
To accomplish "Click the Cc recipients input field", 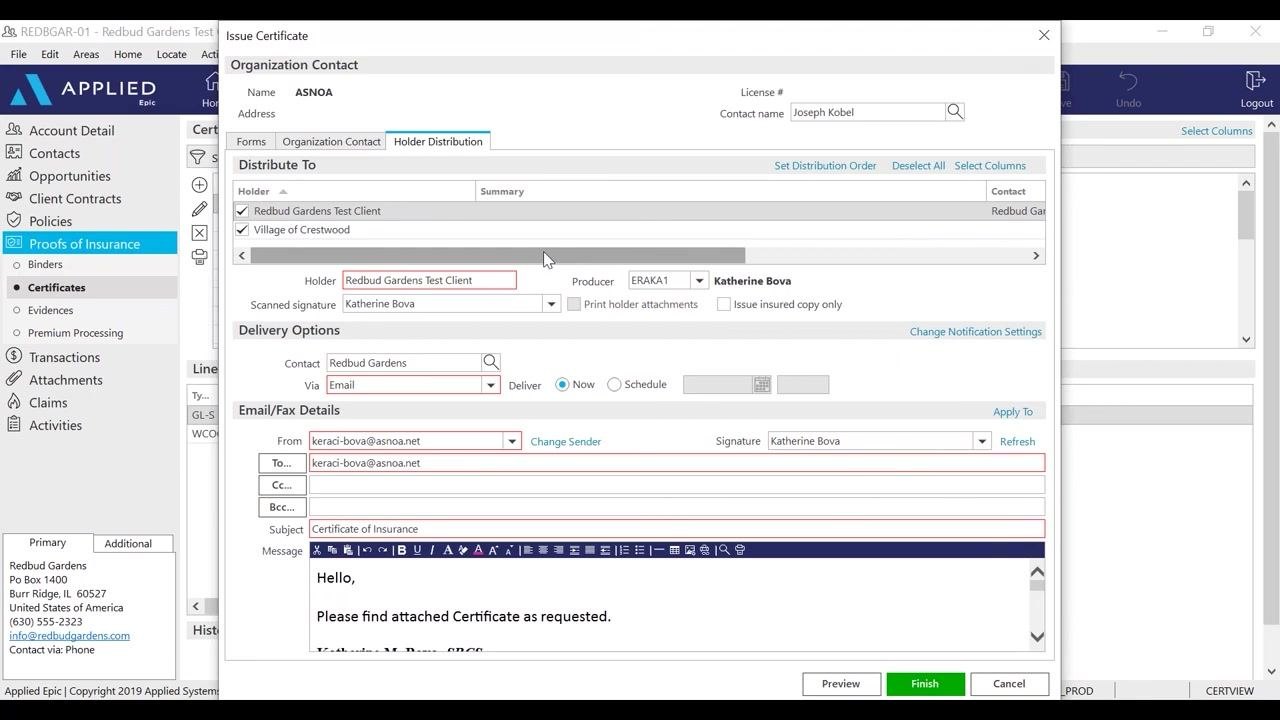I will point(677,485).
